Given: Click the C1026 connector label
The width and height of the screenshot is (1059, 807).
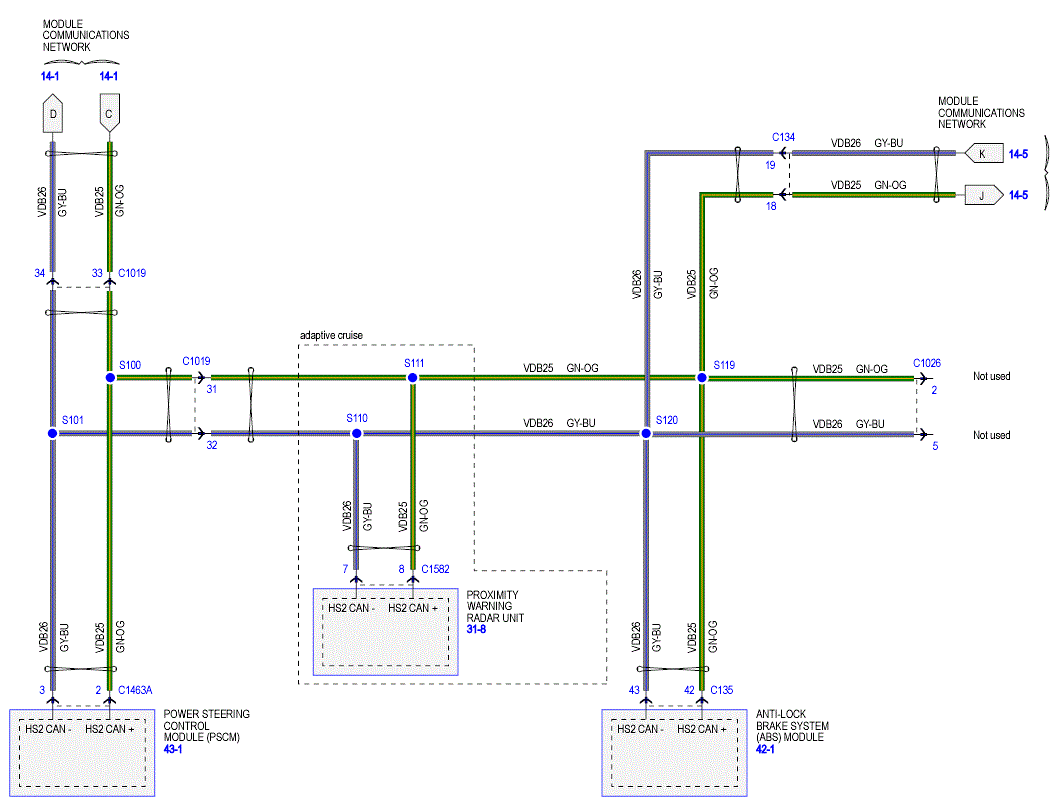Looking at the screenshot, I should 926,363.
